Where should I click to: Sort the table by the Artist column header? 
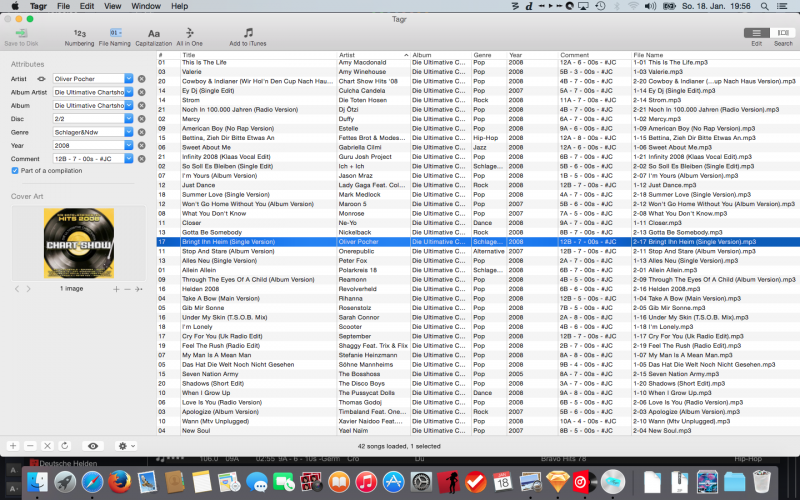pos(373,55)
